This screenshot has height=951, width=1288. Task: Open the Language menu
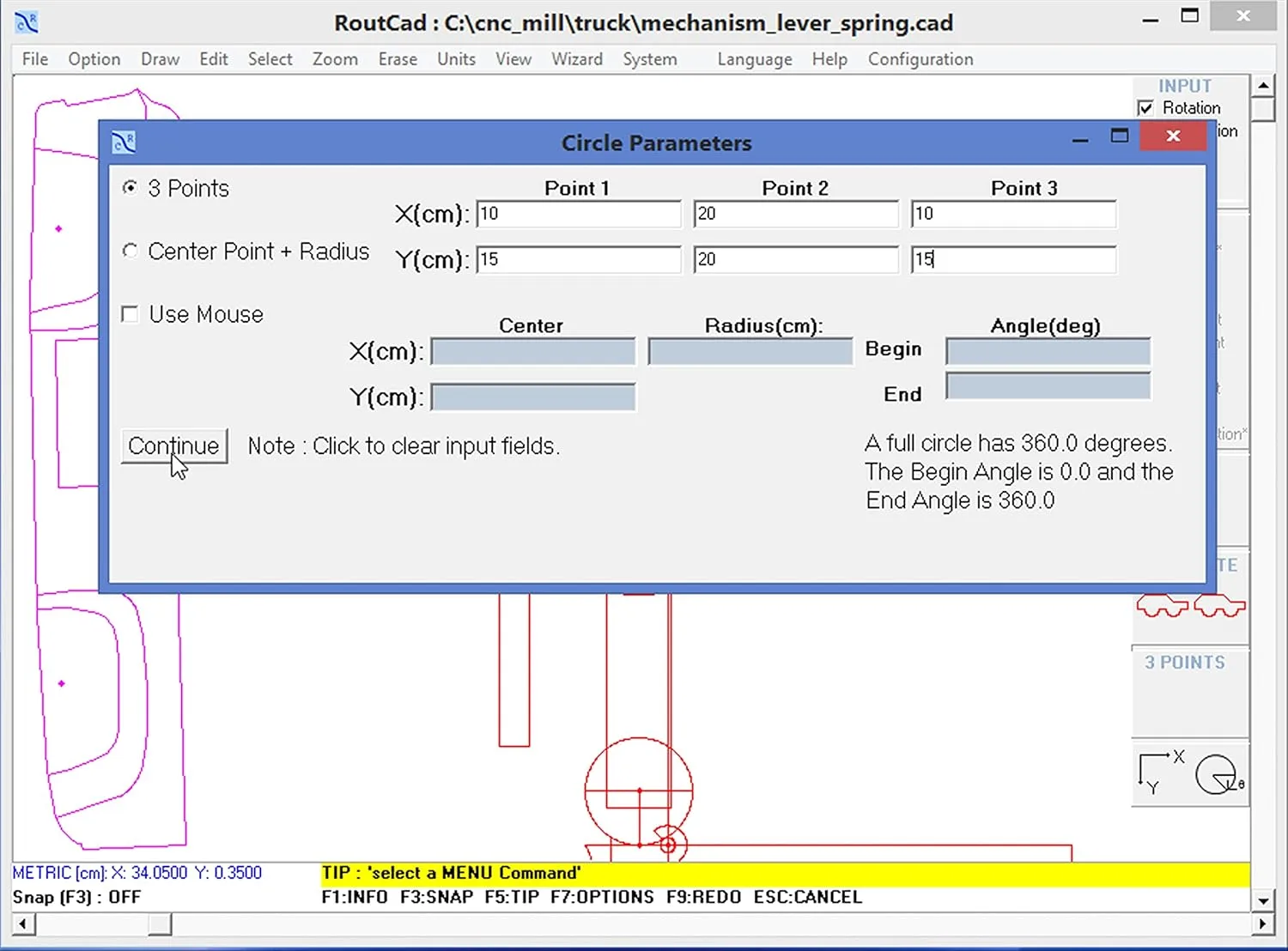coord(754,59)
